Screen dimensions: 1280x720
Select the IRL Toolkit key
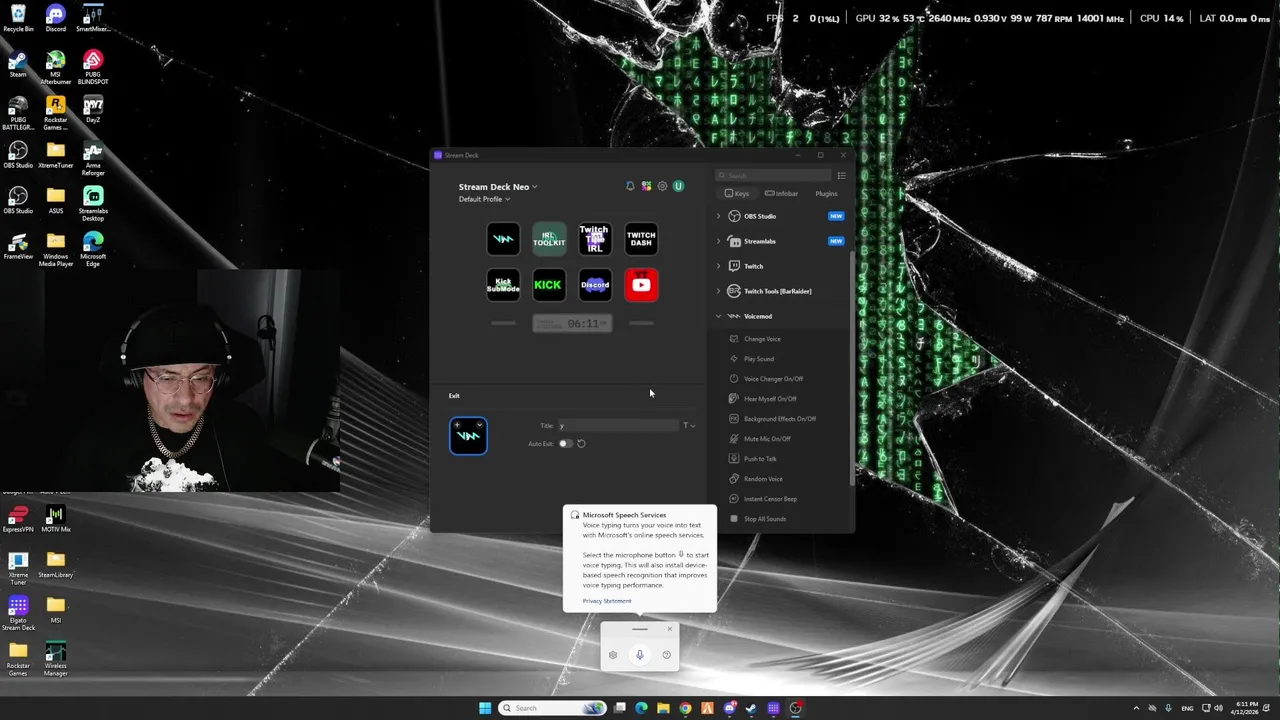(x=548, y=239)
